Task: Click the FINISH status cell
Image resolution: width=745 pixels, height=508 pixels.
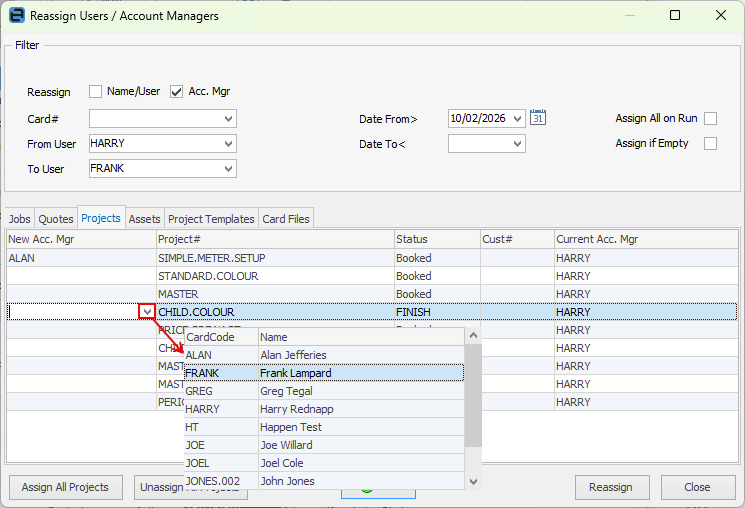Action: pos(437,312)
